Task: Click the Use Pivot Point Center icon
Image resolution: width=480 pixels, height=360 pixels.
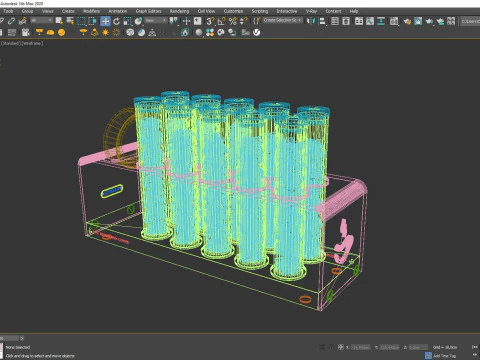Action: pos(174,21)
